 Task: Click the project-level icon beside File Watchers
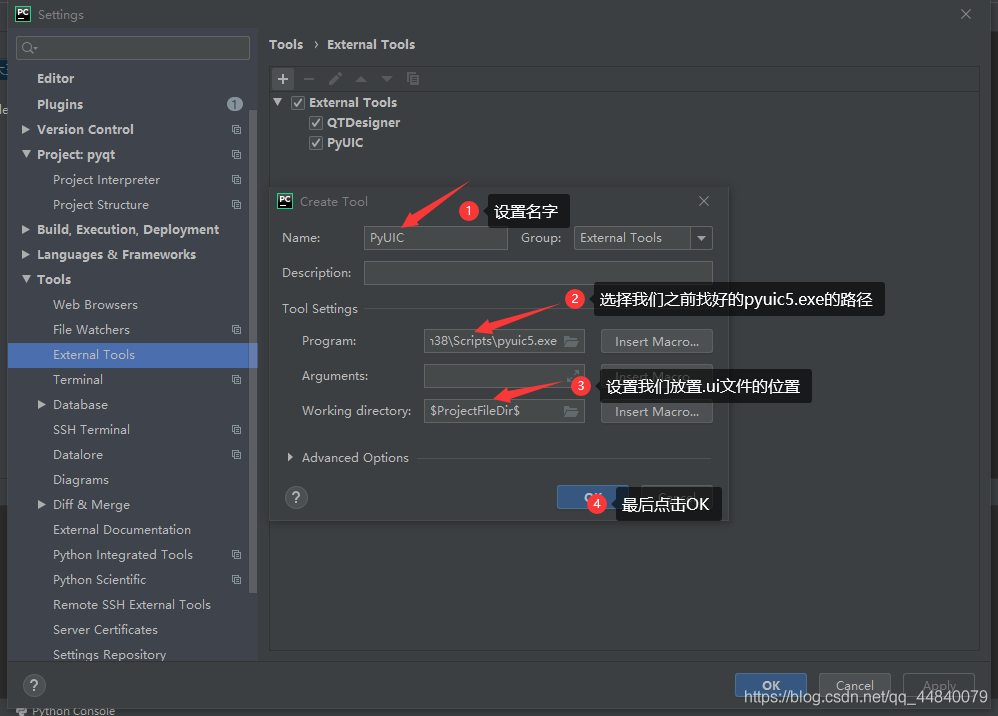click(237, 330)
